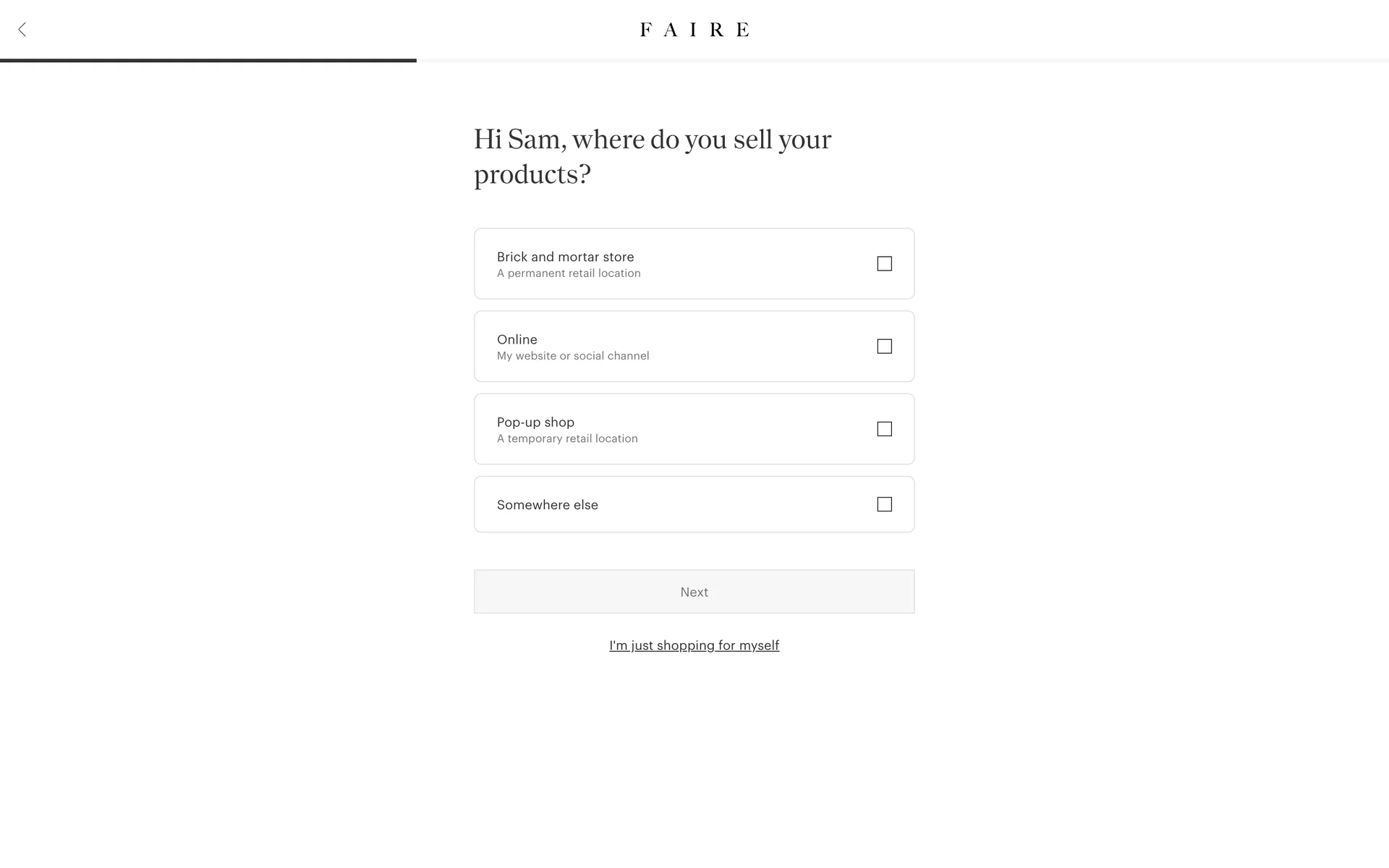Click the "Brick and mortar store" title text

point(565,257)
